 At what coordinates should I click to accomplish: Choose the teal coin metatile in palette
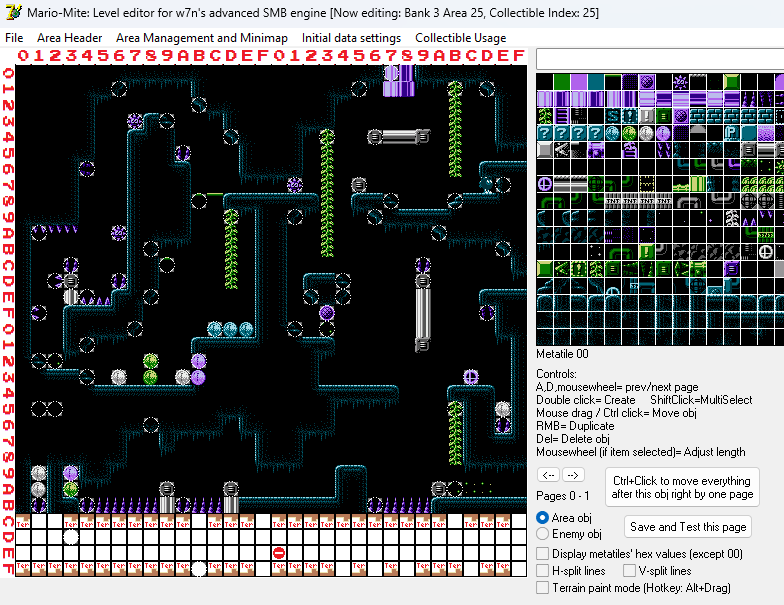[612, 132]
